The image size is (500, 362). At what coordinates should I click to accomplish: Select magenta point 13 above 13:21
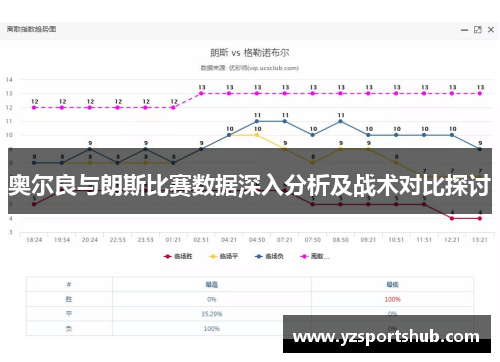tap(480, 94)
